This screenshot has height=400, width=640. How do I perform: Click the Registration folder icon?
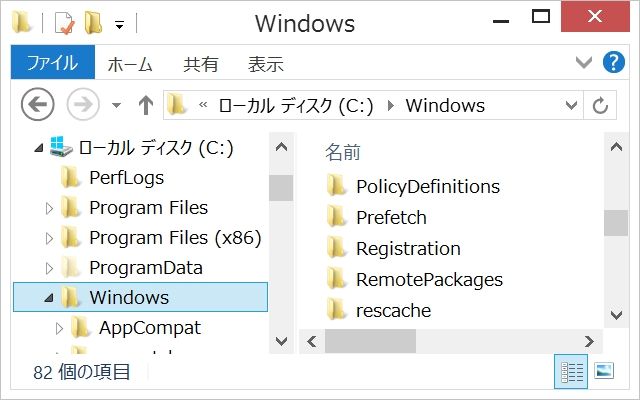click(337, 247)
